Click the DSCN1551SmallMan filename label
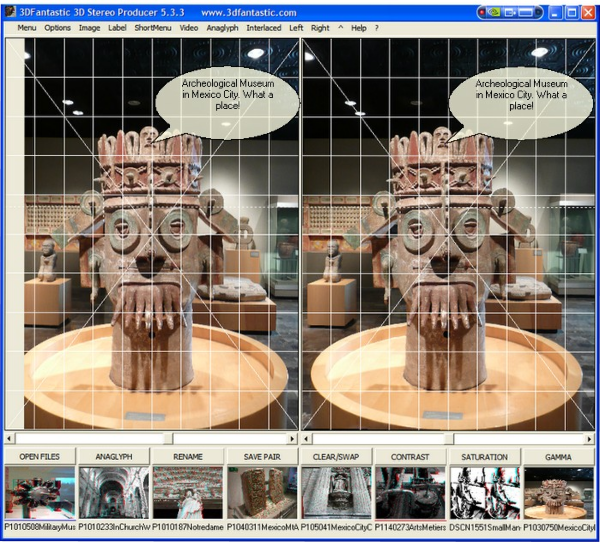600x542 pixels. (x=484, y=527)
